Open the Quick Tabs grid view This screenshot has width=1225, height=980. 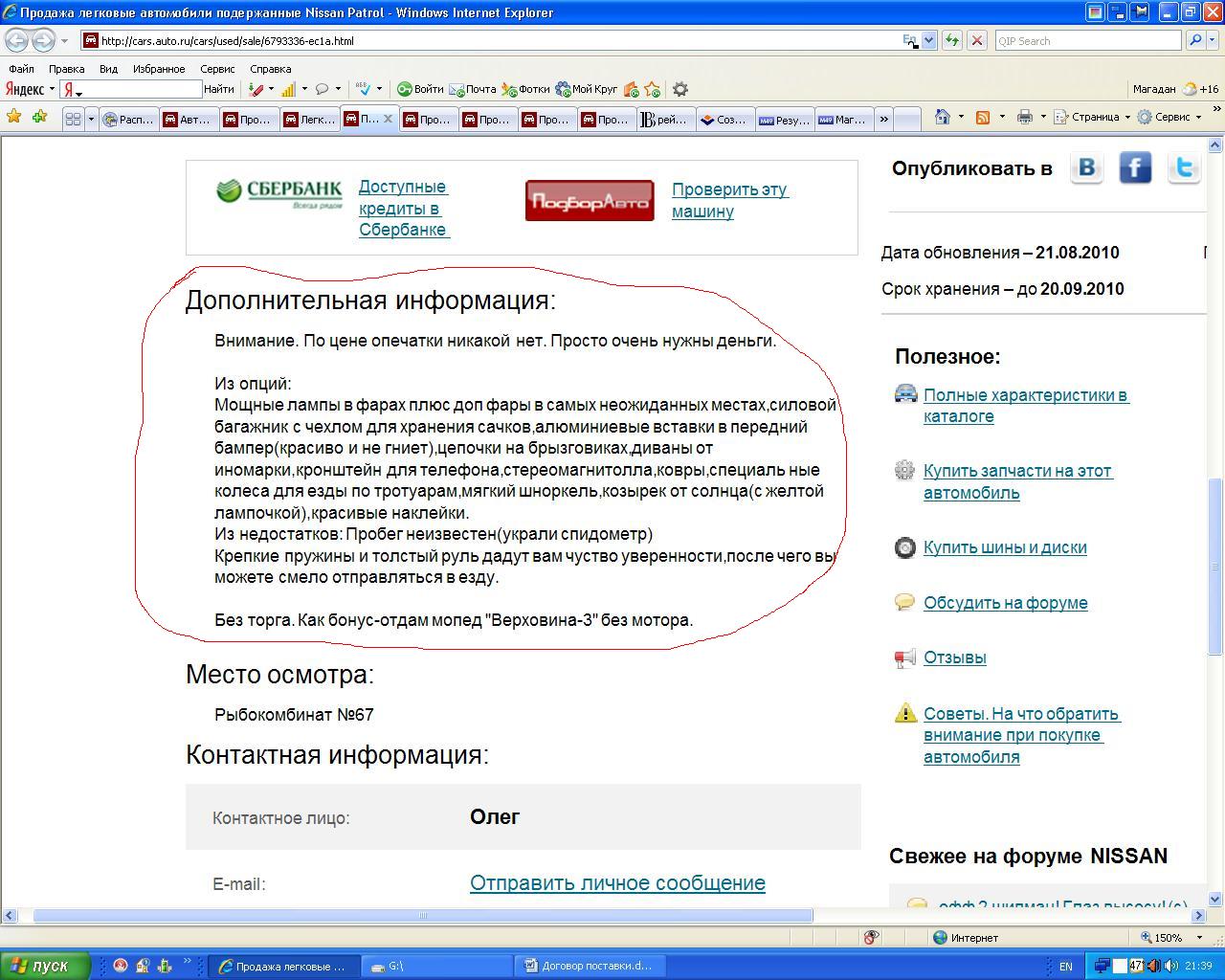73,120
